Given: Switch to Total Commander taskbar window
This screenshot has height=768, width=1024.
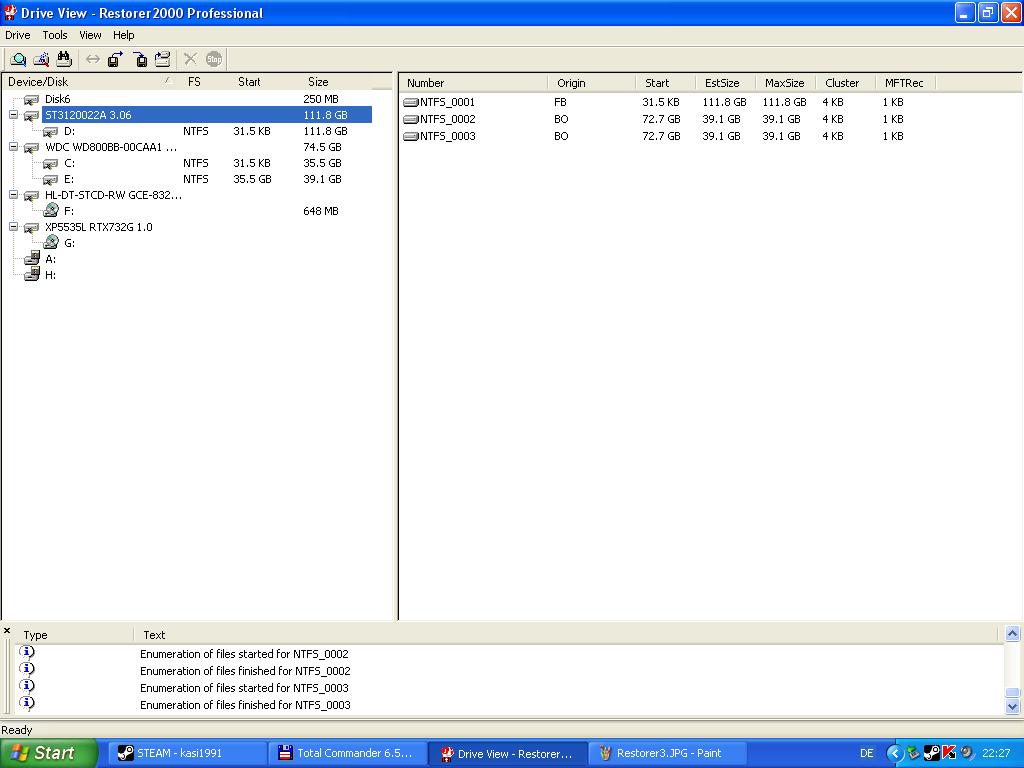Looking at the screenshot, I should click(x=346, y=753).
